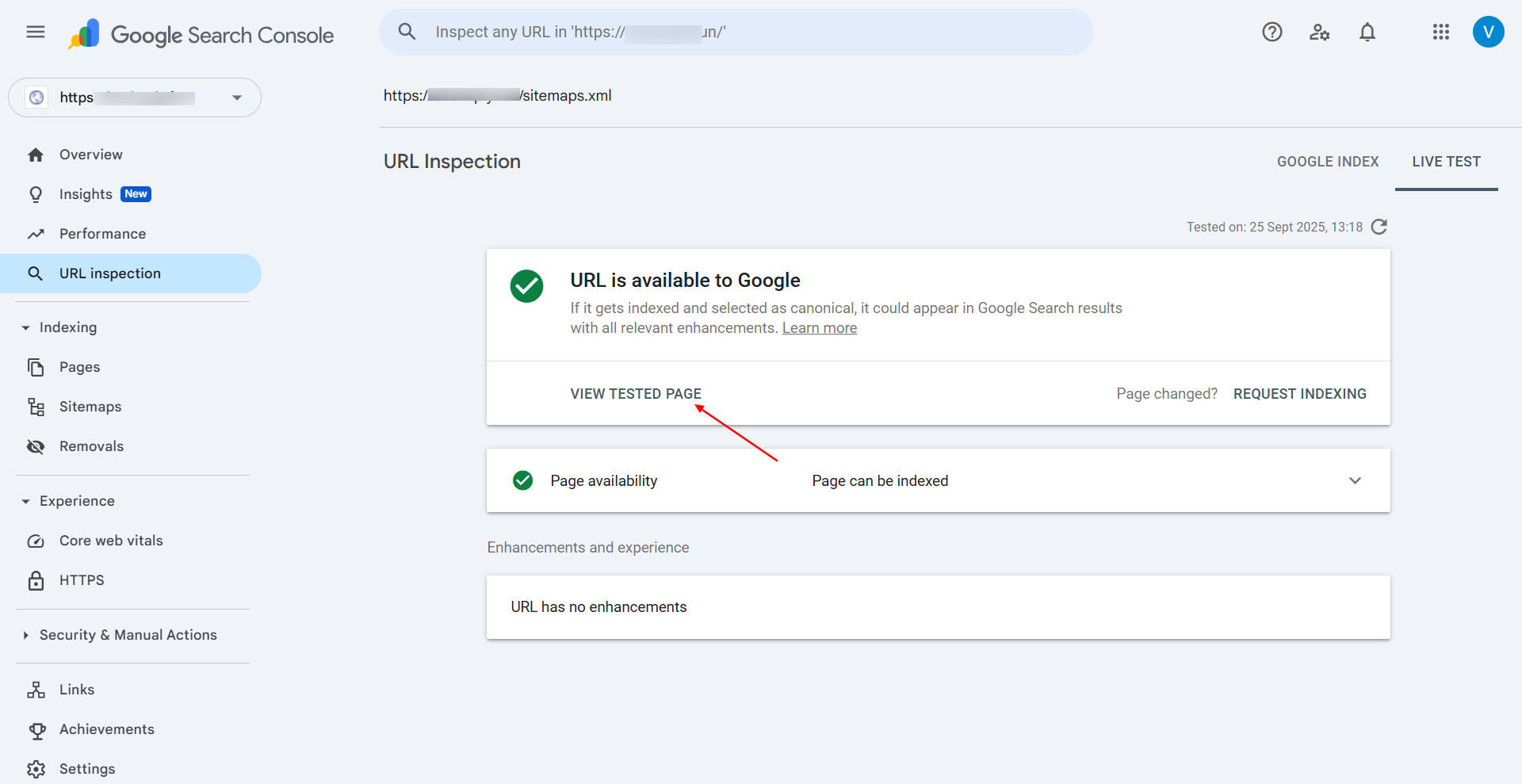Open the V account avatar
Viewport: 1522px width, 784px height.
point(1488,32)
